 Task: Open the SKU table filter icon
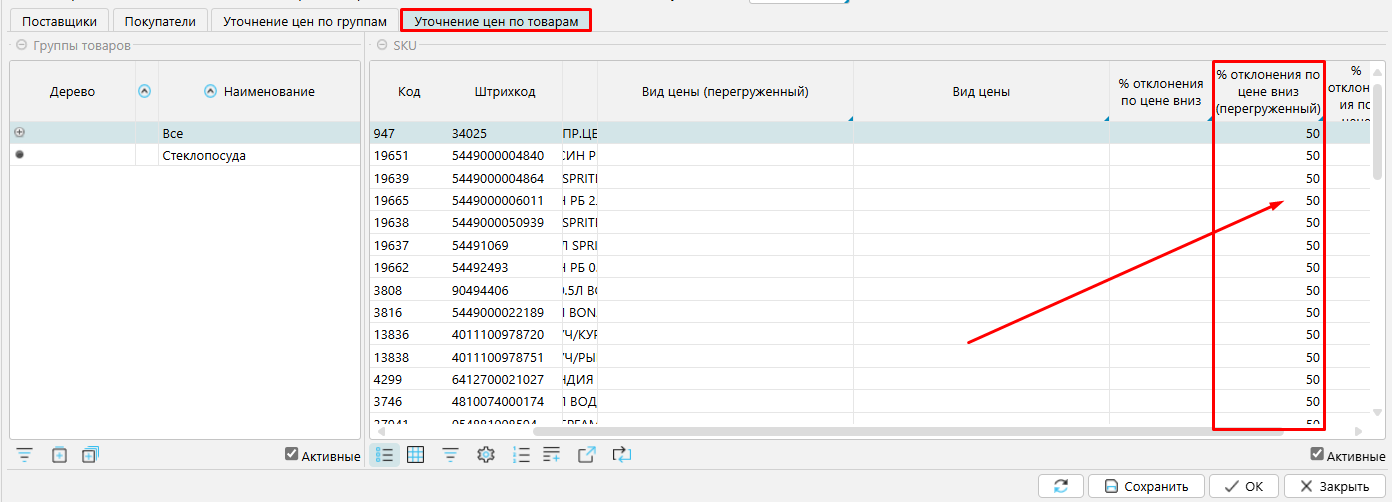click(x=451, y=455)
